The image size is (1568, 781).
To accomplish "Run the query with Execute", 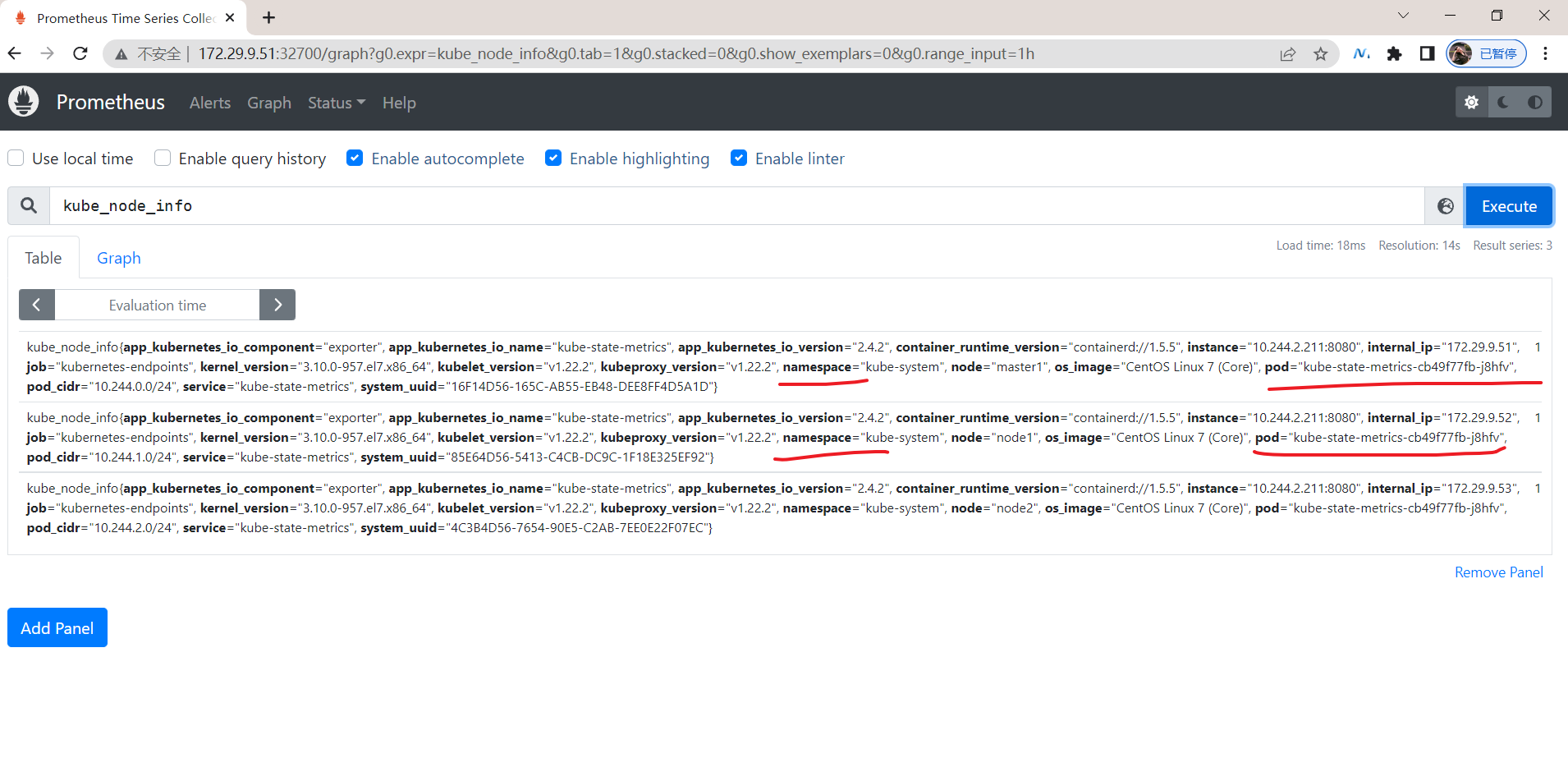I will (x=1509, y=206).
